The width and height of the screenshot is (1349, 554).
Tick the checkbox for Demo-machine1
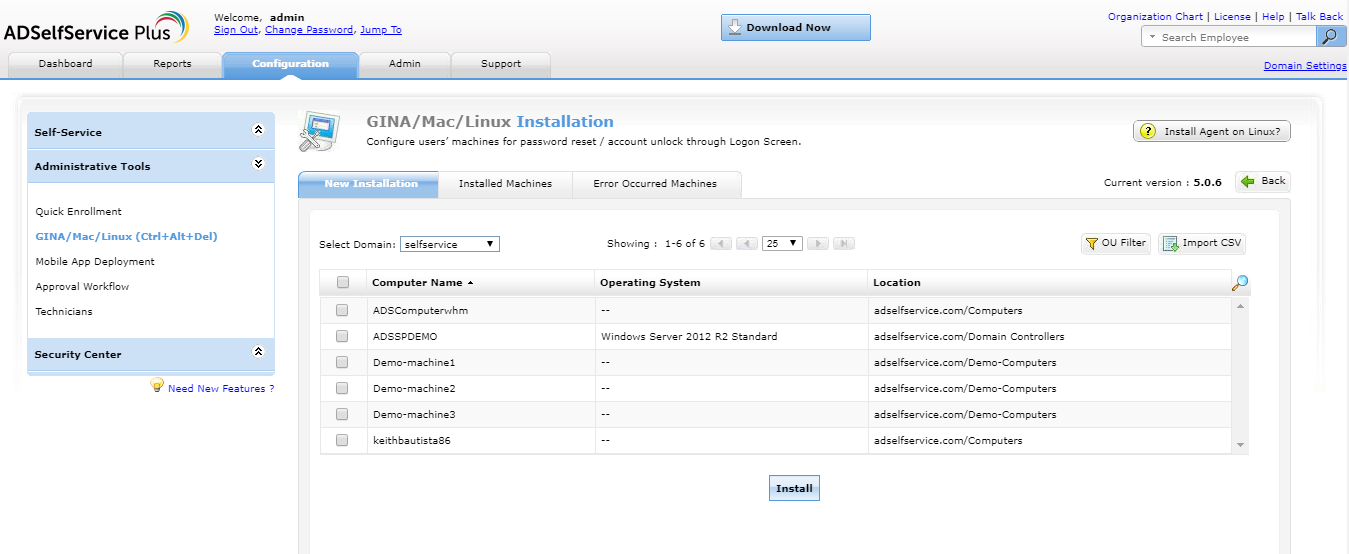[342, 362]
